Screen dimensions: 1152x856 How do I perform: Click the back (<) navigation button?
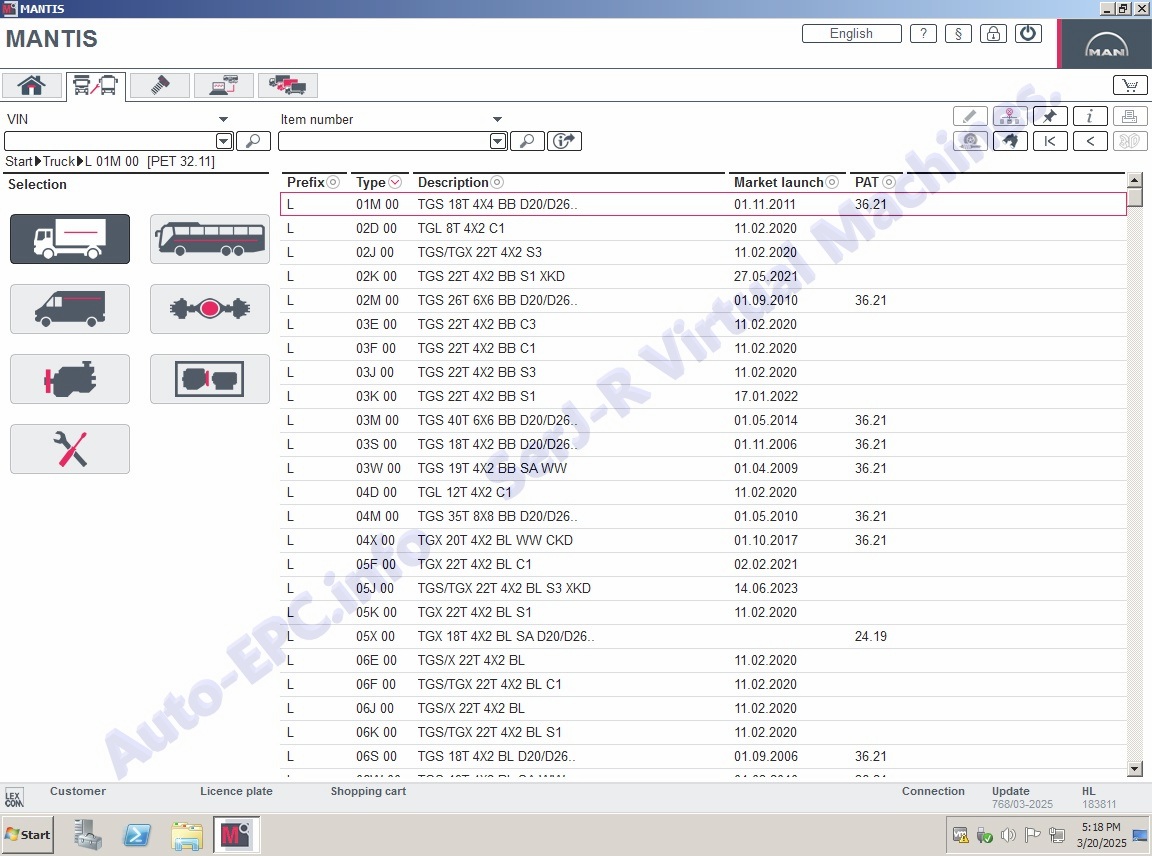tap(1090, 141)
